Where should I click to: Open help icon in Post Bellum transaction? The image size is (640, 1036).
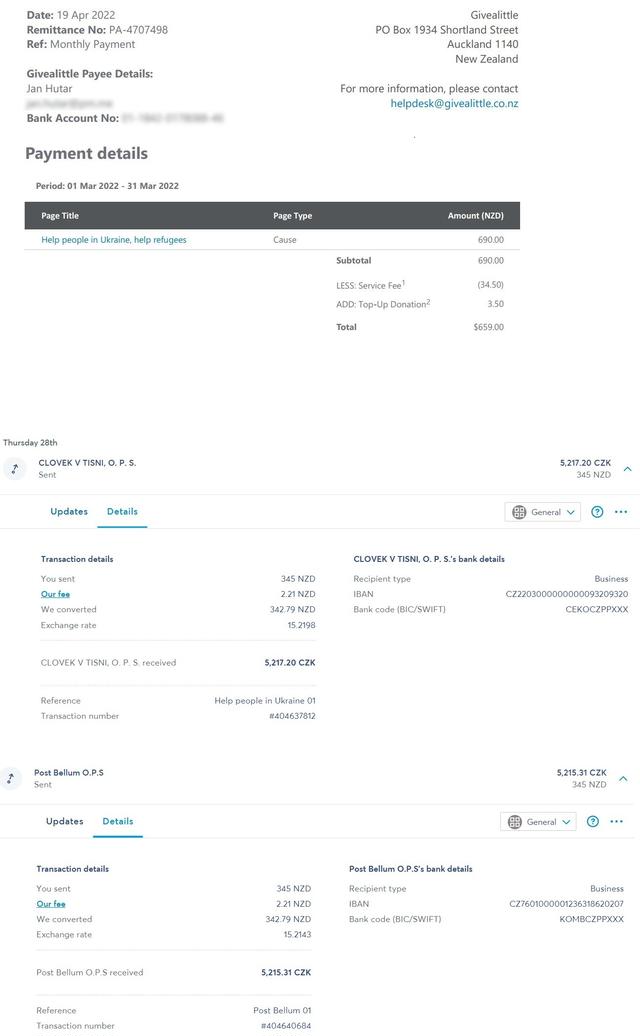click(x=593, y=822)
